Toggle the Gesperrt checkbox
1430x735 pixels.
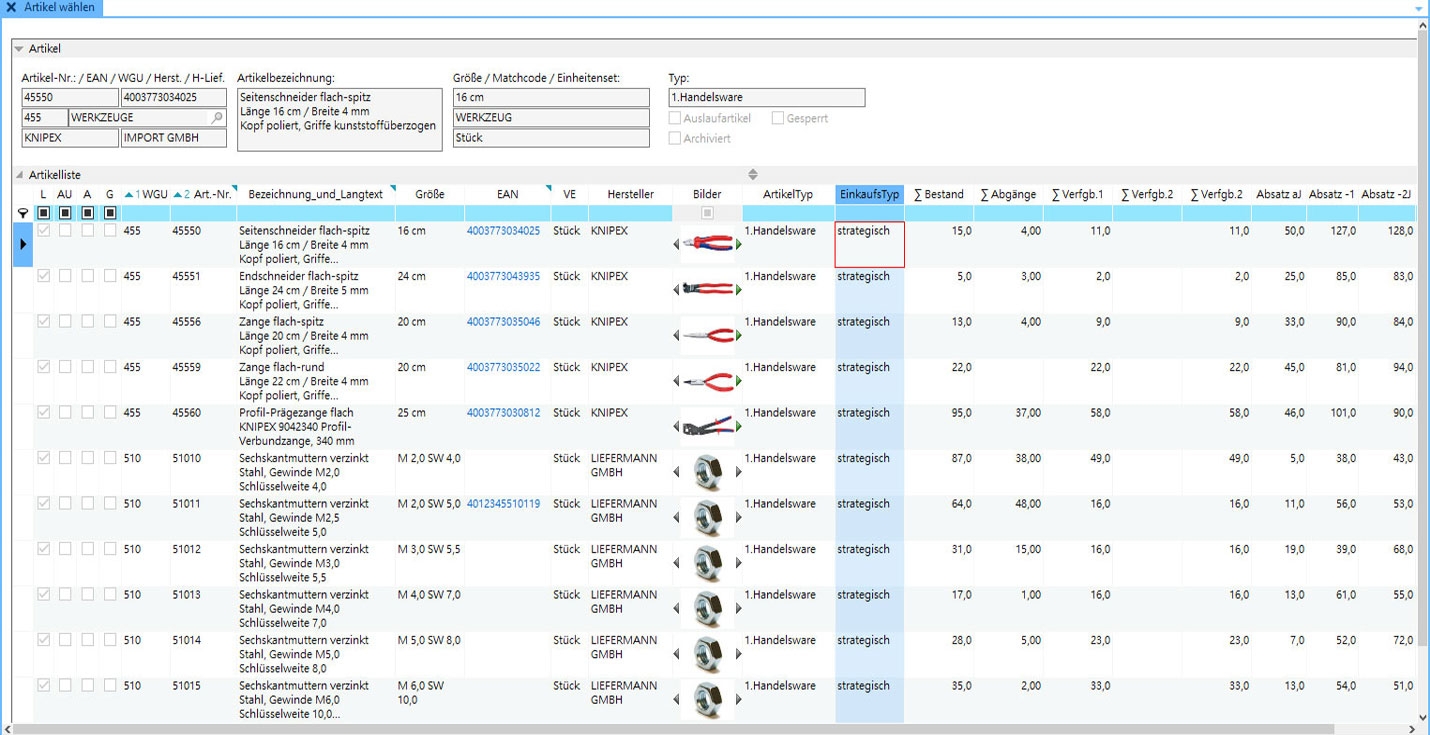coord(777,118)
